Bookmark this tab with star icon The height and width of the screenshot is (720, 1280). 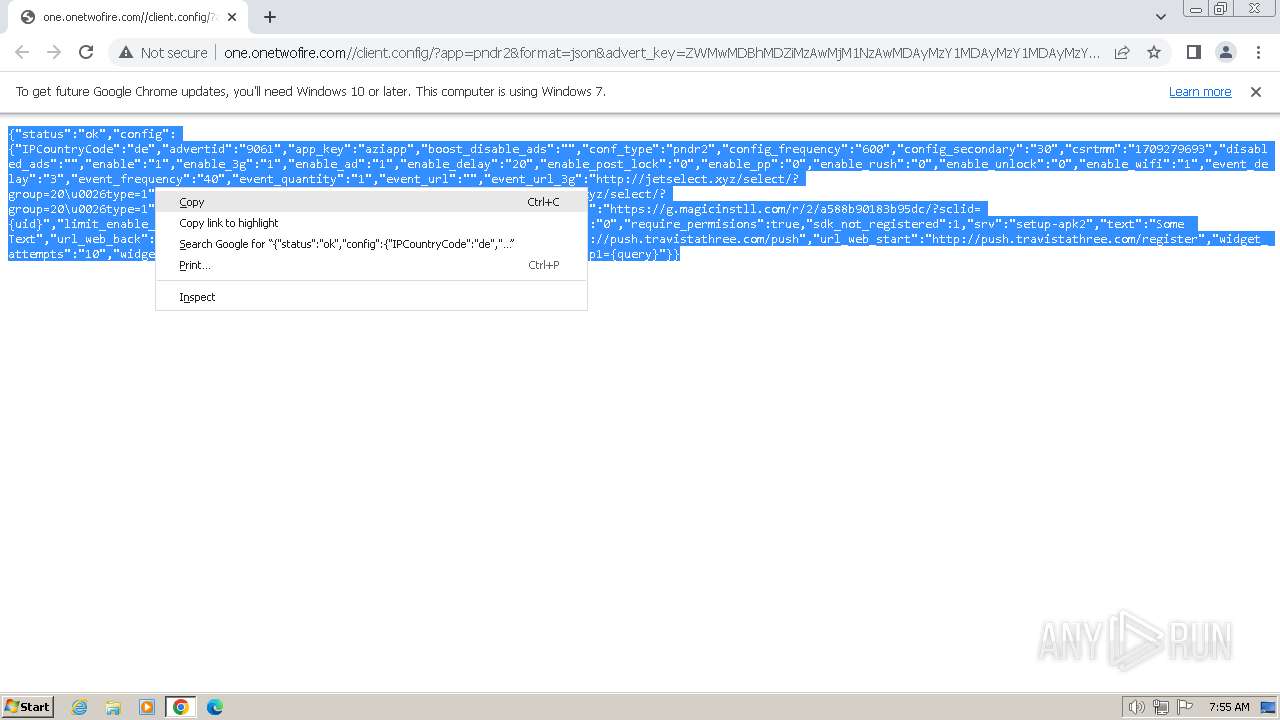(x=1154, y=52)
